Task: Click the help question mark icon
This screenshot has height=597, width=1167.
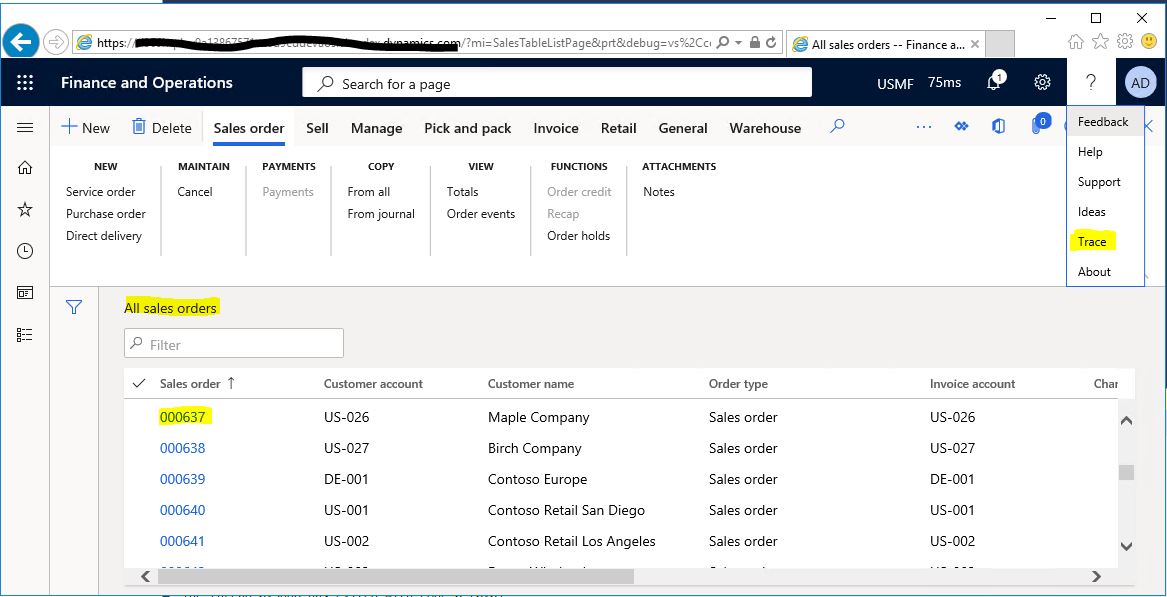Action: [1090, 83]
